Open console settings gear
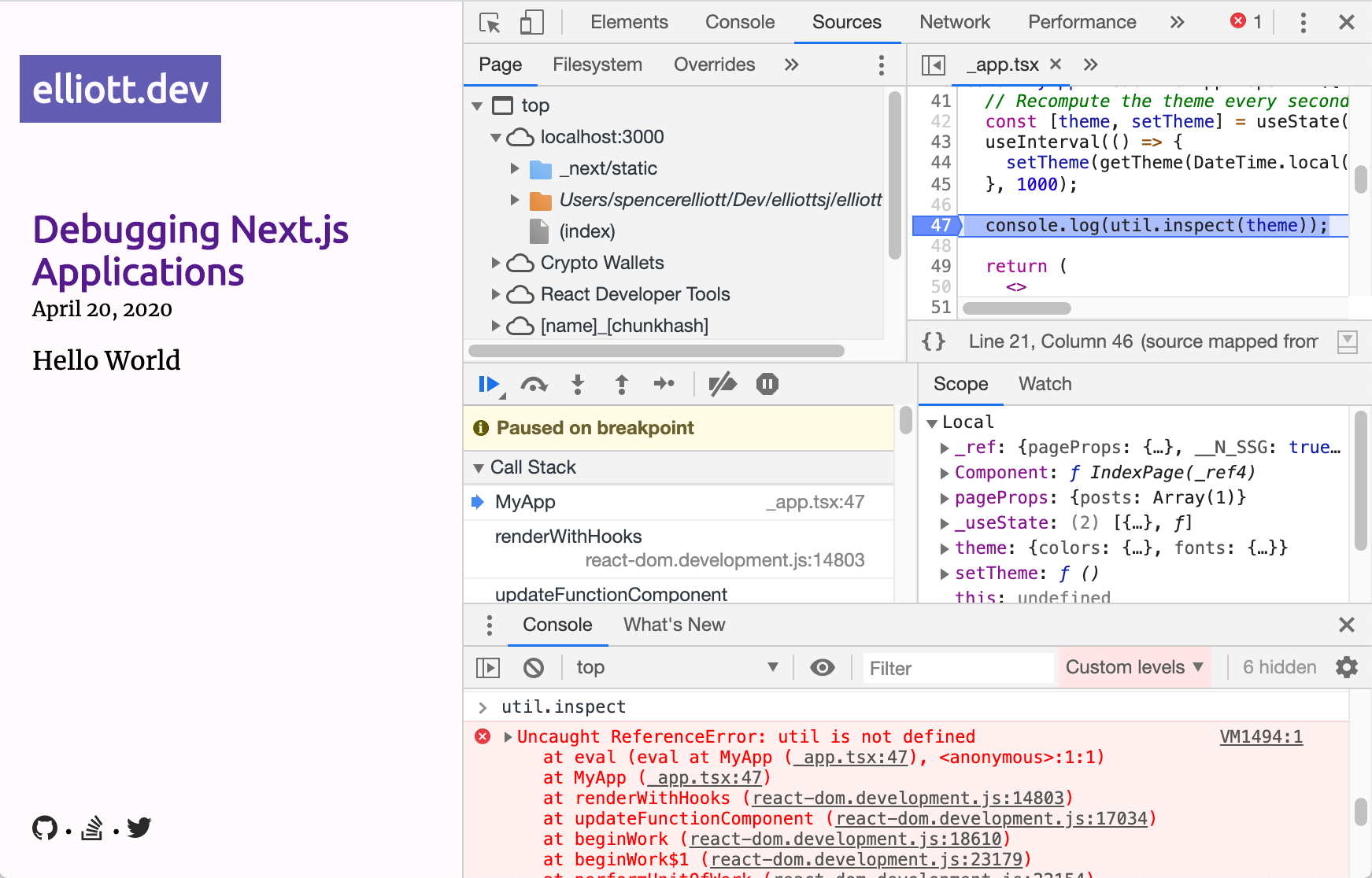This screenshot has width=1372, height=878. 1346,667
